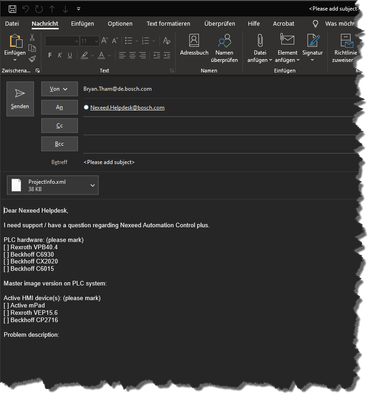Open the Acrobat tab
This screenshot has height=400, width=374.
coord(283,24)
